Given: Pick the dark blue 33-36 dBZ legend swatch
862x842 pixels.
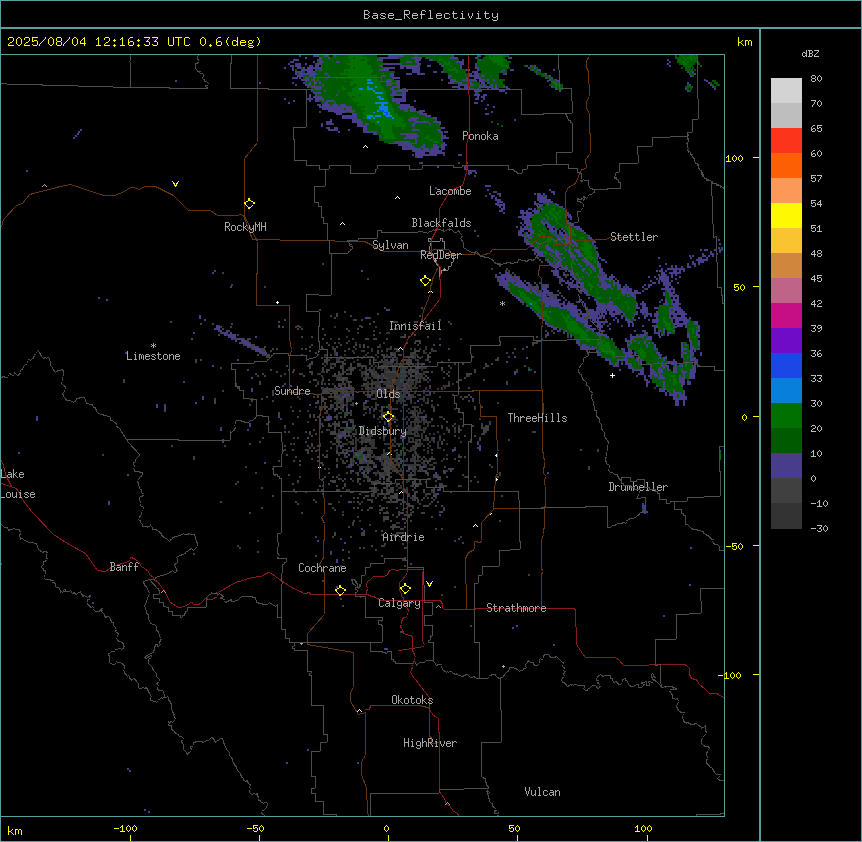Looking at the screenshot, I should click(786, 365).
